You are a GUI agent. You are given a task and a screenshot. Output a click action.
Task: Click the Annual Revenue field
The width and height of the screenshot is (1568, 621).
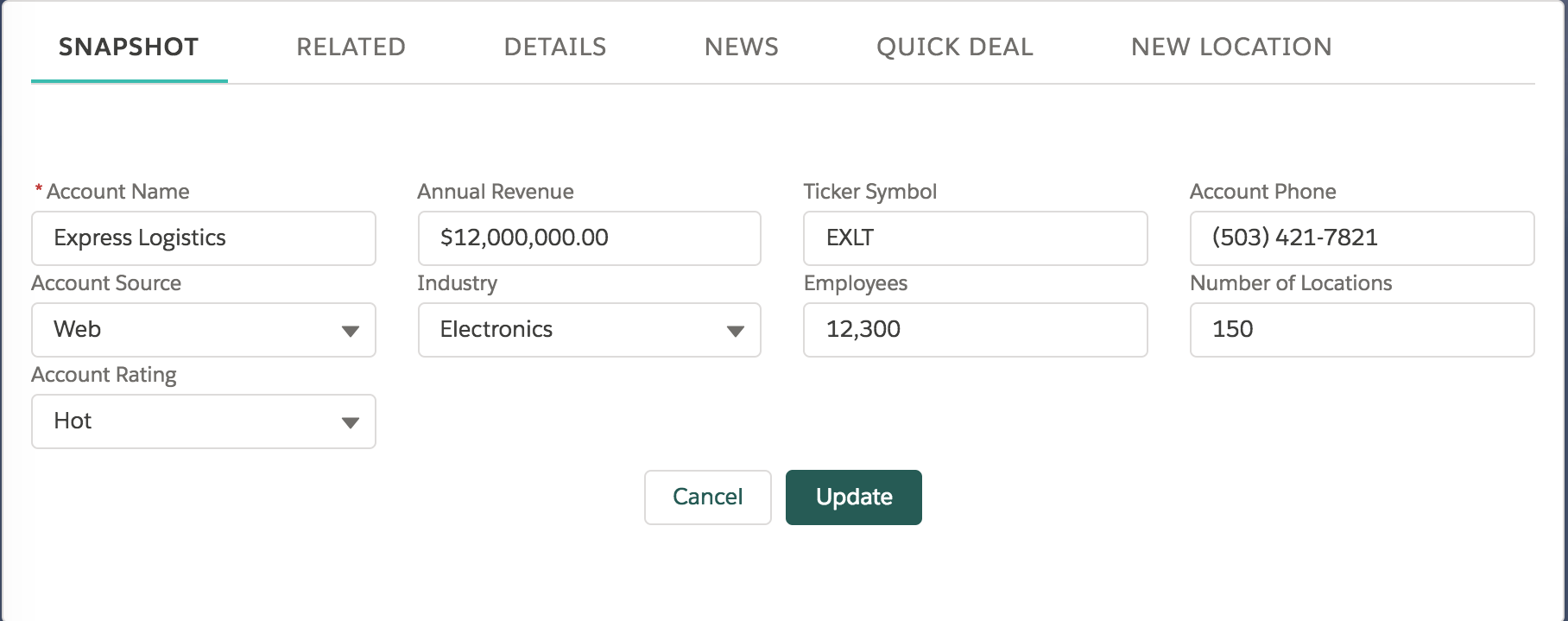click(589, 238)
